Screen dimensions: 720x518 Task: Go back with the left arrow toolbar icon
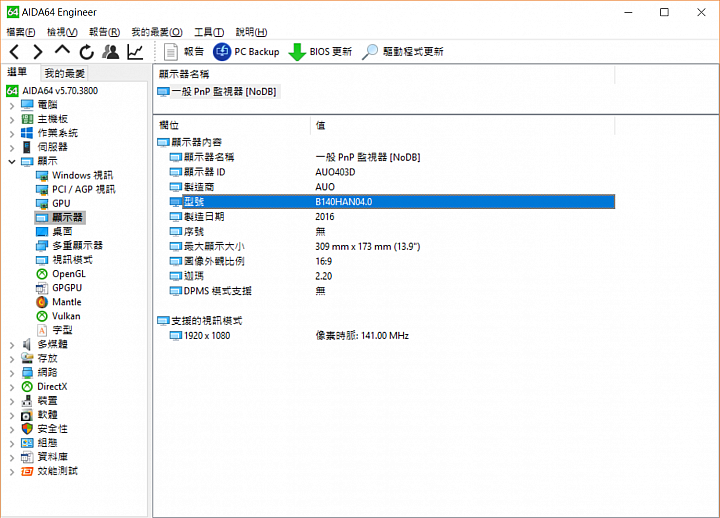point(15,52)
